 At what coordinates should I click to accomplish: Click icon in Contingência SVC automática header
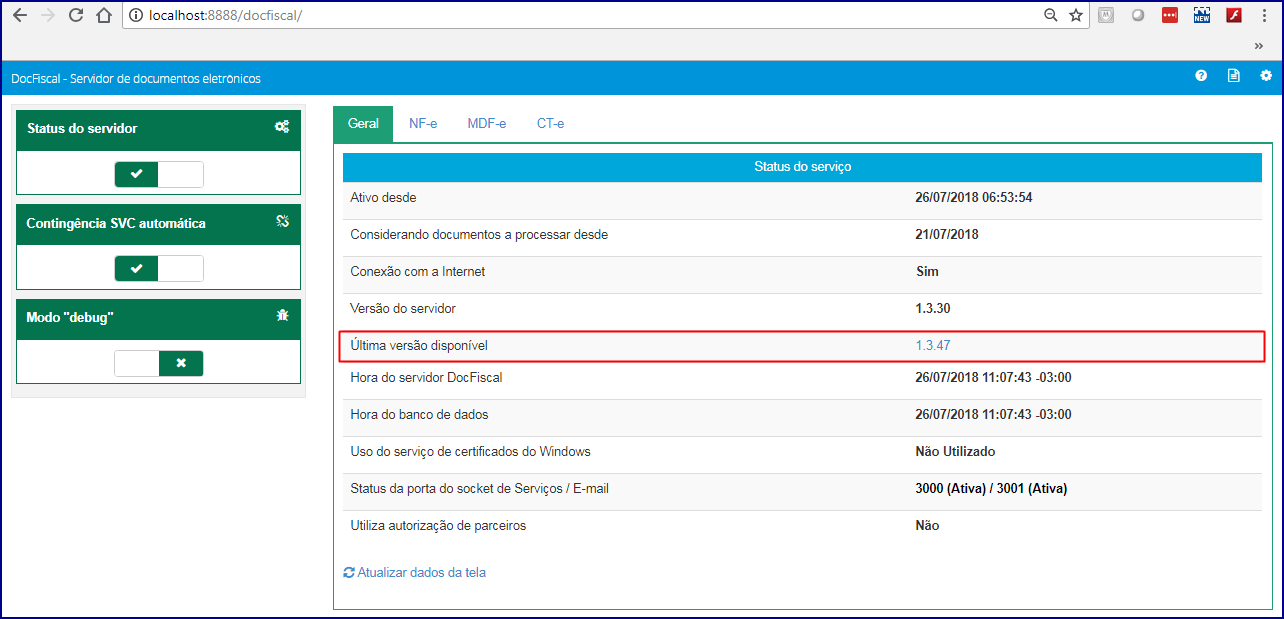click(x=283, y=221)
